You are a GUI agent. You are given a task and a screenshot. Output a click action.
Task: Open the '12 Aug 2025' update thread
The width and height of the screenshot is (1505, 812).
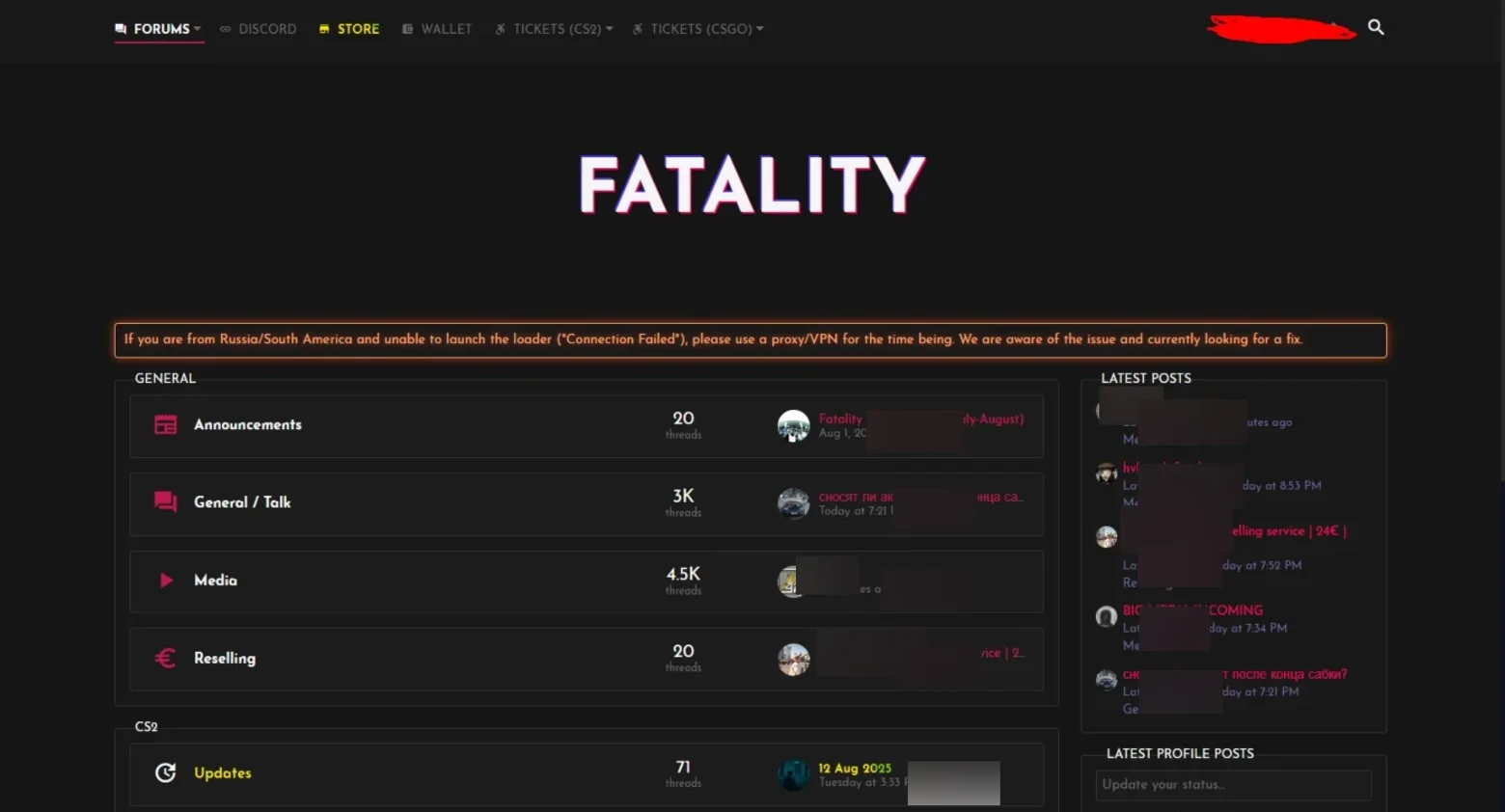[x=855, y=769]
